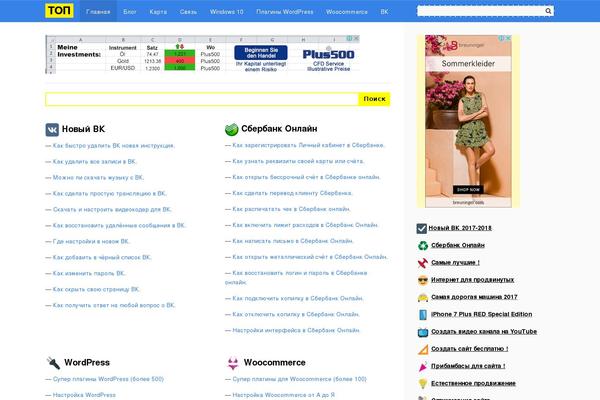Screen dimensions: 600x400
Task: Open link Настройки интерфейса в Сбербанк Онлайн
Action: tap(296, 330)
